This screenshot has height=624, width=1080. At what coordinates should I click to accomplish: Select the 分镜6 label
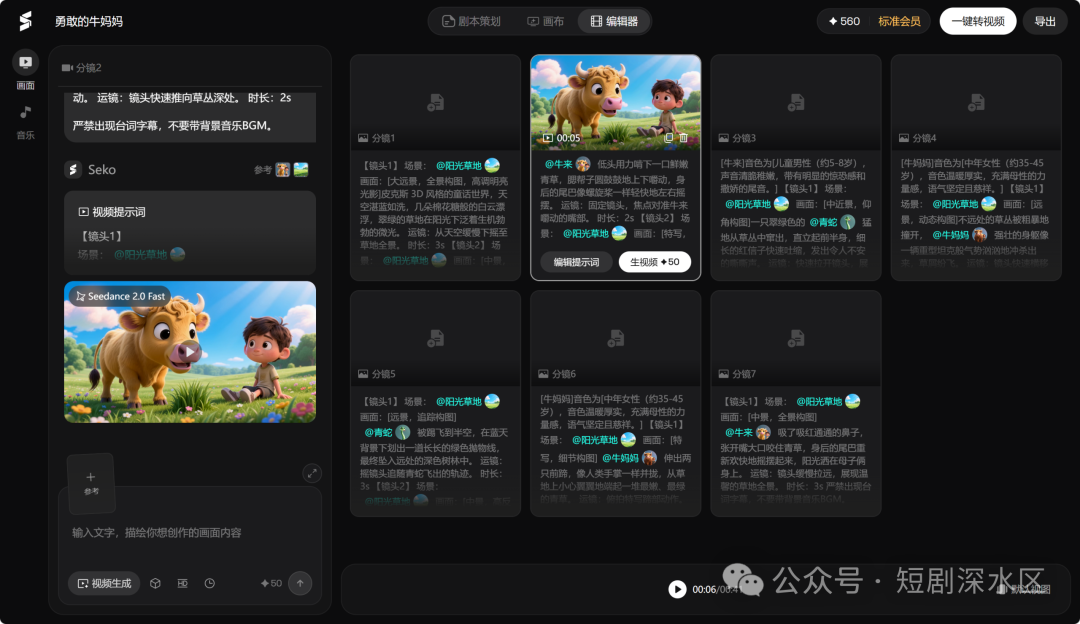[563, 374]
